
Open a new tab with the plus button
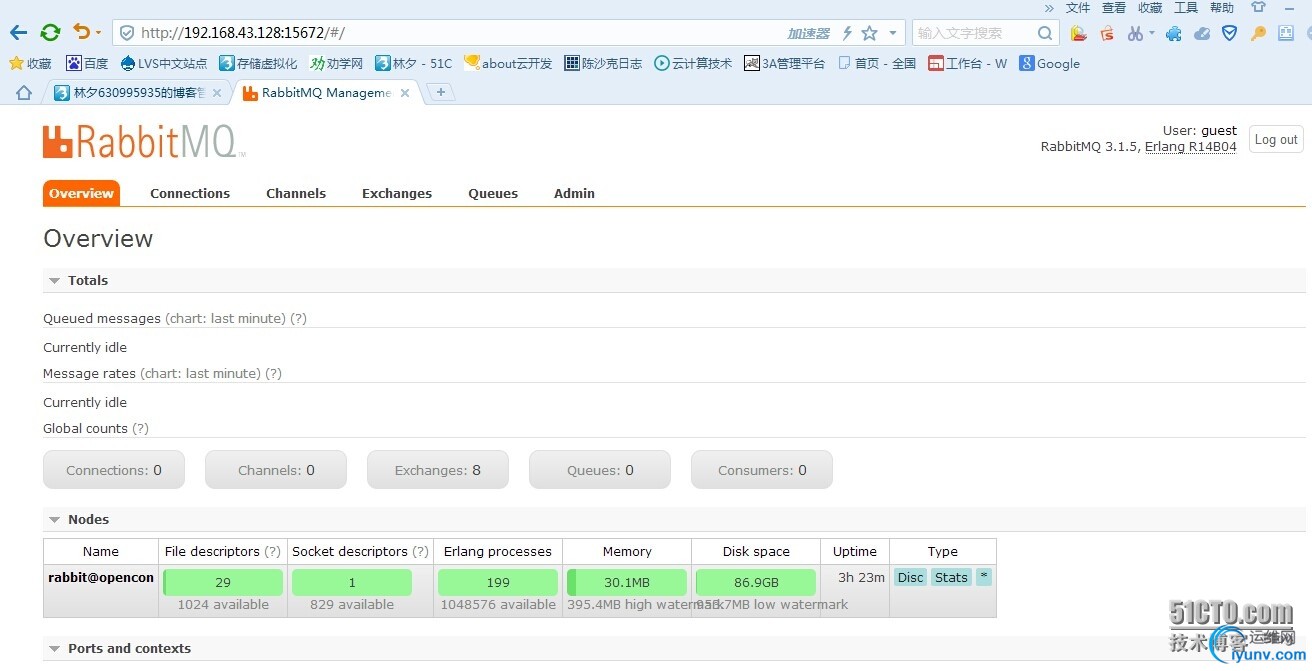[x=440, y=92]
